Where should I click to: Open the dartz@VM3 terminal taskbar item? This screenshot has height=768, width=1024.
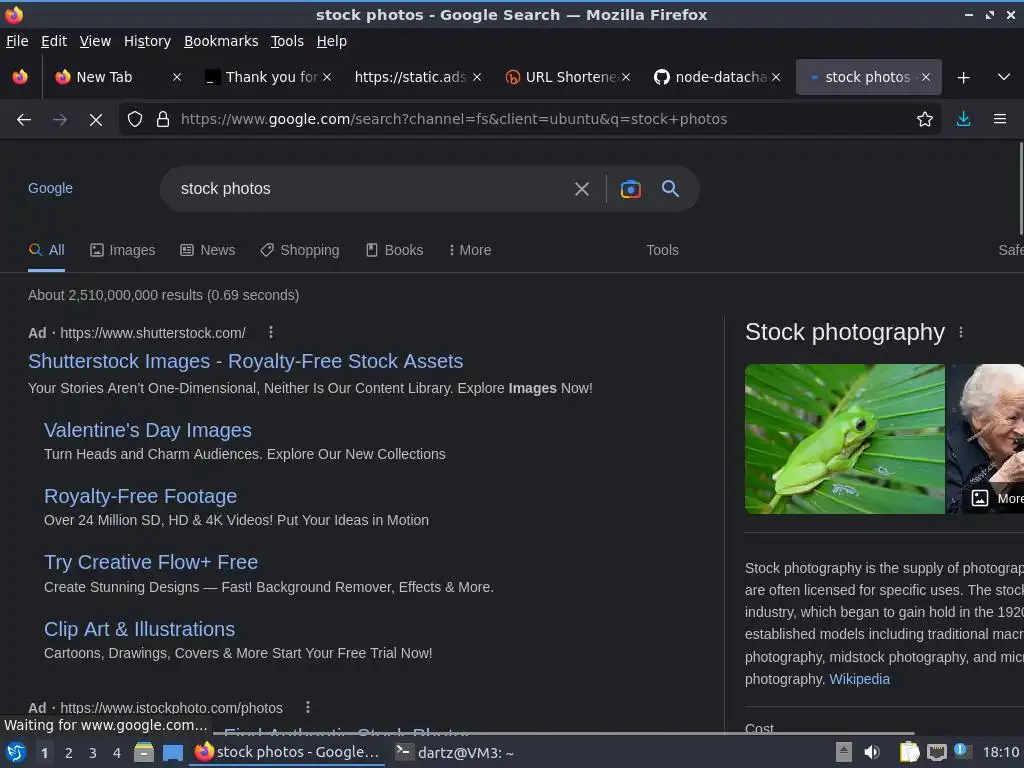(x=455, y=752)
